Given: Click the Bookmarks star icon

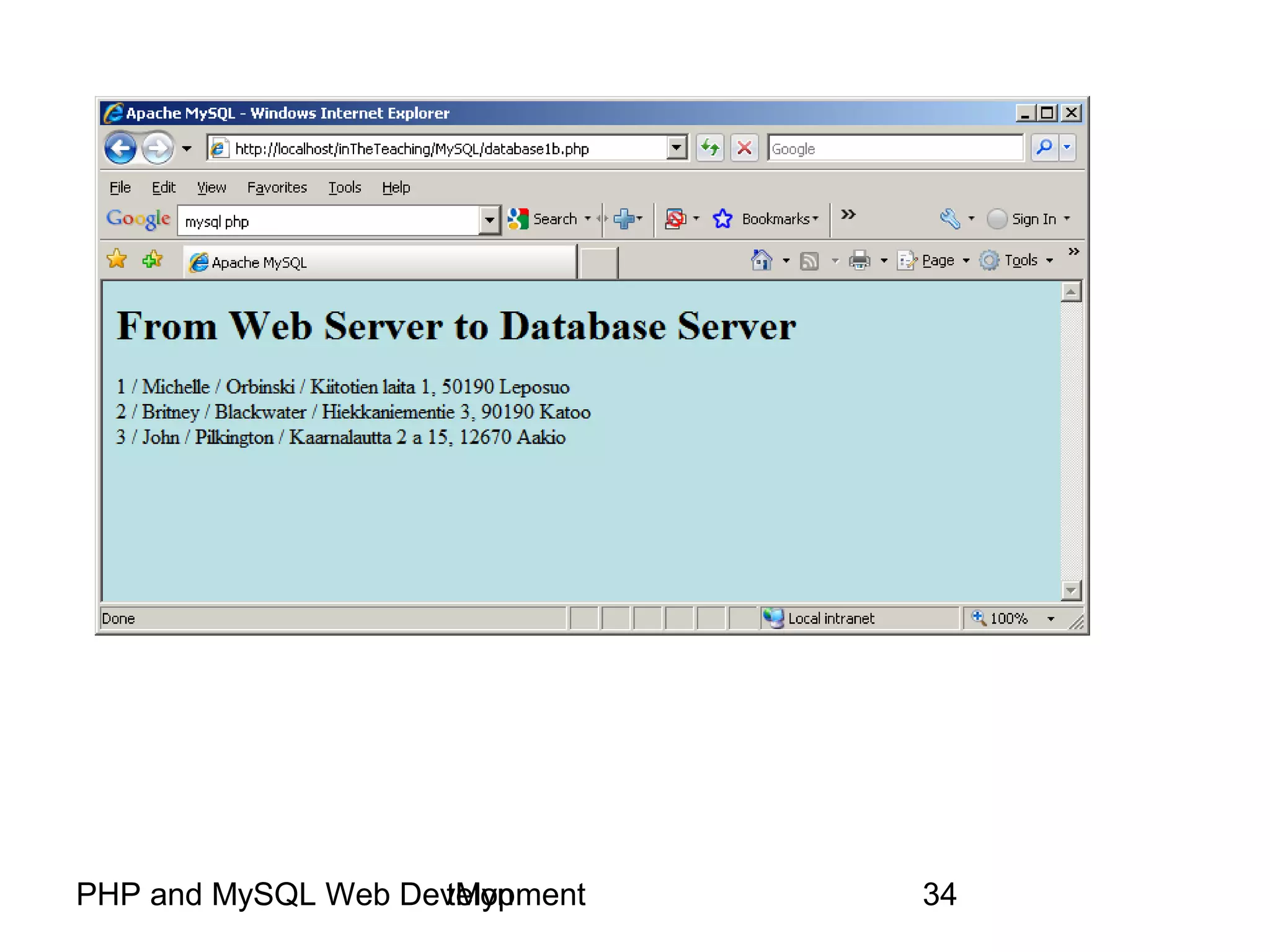Looking at the screenshot, I should (722, 219).
